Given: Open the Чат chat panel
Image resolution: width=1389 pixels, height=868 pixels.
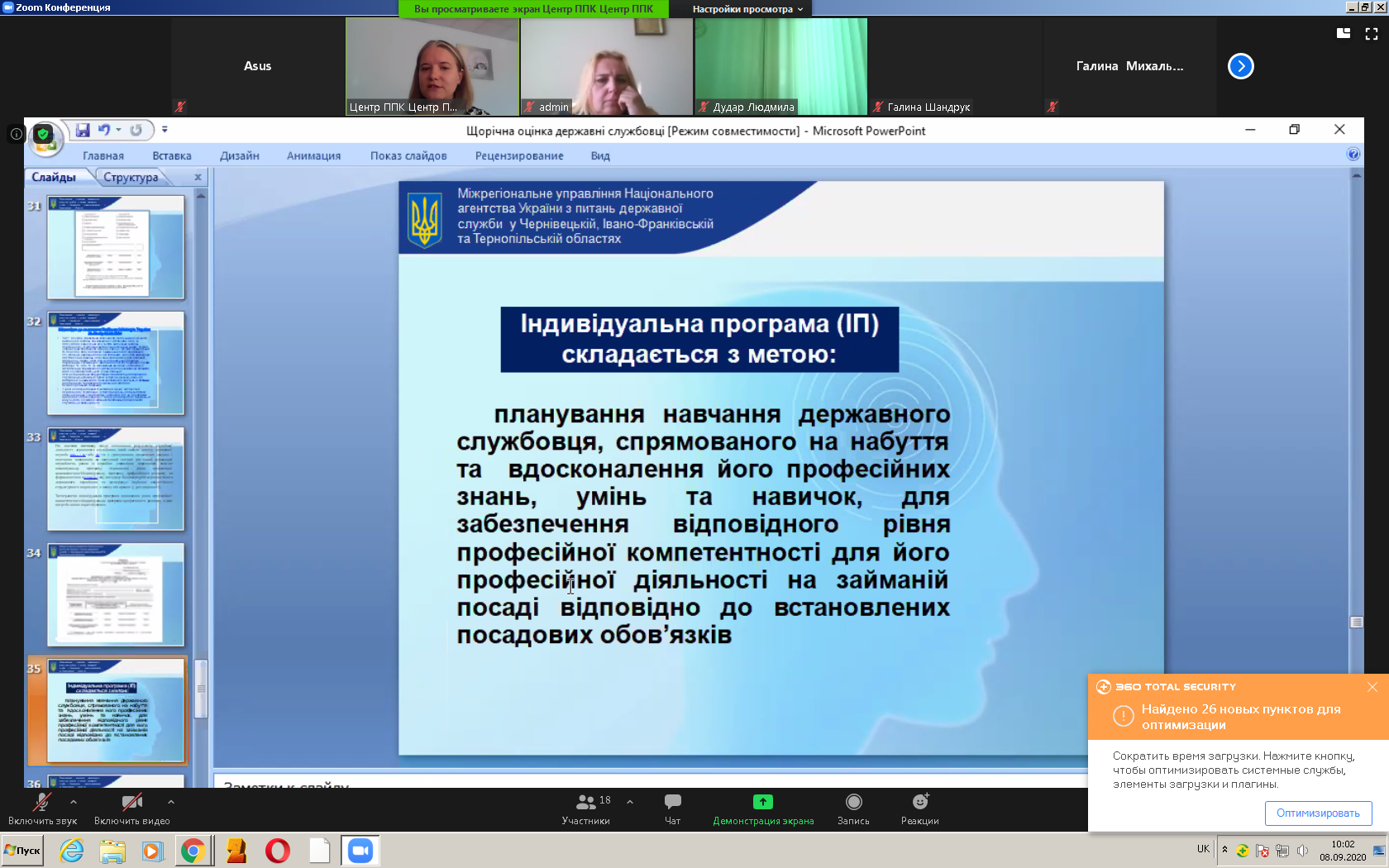Looking at the screenshot, I should 673,809.
